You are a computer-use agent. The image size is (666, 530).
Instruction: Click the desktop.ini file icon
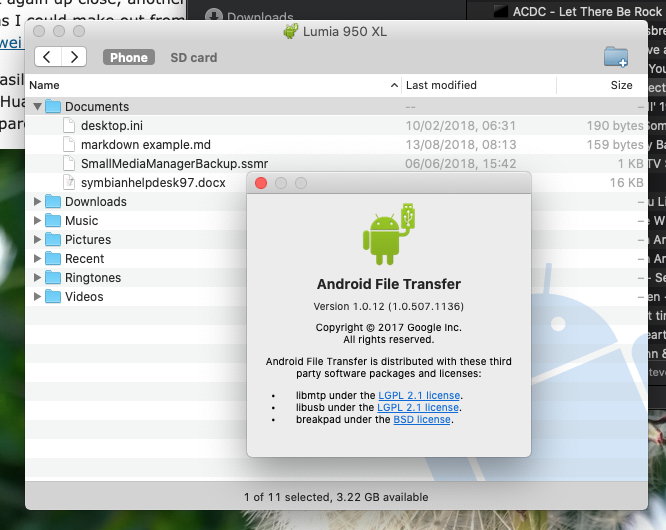coord(69,126)
